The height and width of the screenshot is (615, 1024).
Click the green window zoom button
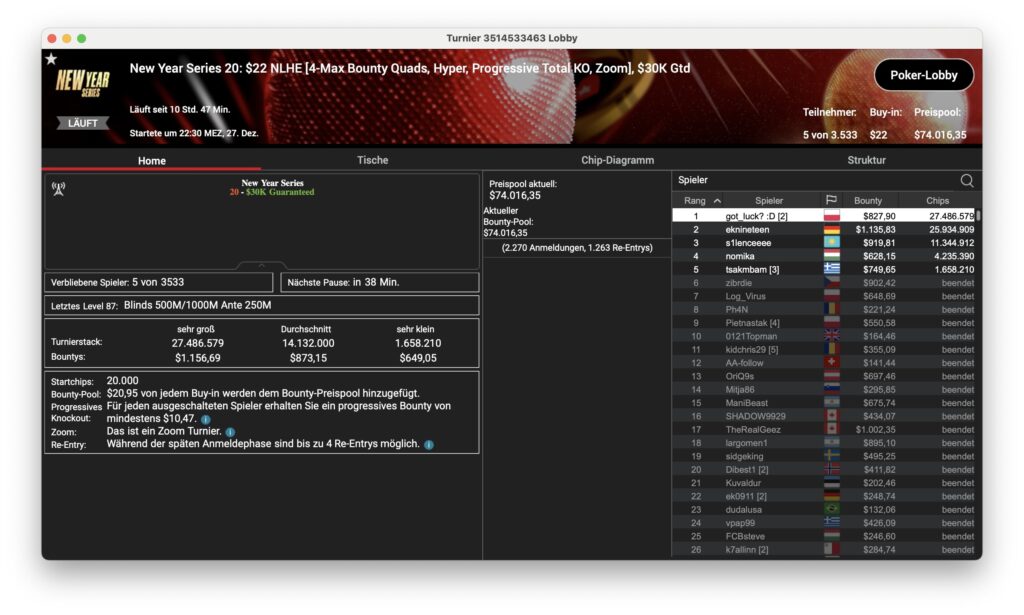coord(82,38)
